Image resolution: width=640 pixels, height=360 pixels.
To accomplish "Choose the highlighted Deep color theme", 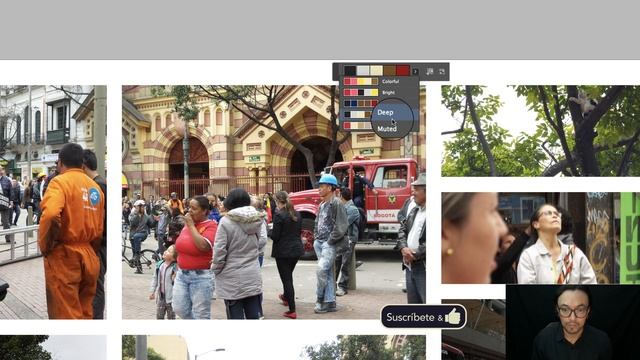I will [x=380, y=114].
